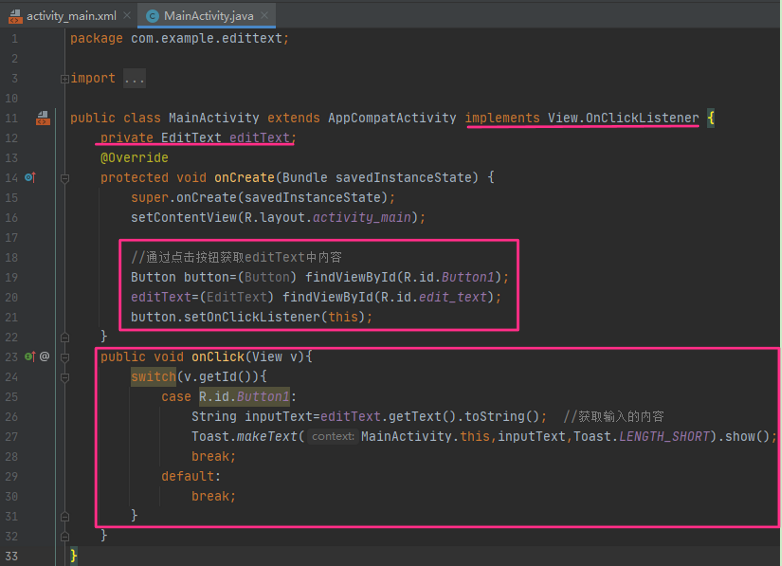Click line number 11 in the gutter
Image resolution: width=782 pixels, height=566 pixels.
pyautogui.click(x=11, y=118)
